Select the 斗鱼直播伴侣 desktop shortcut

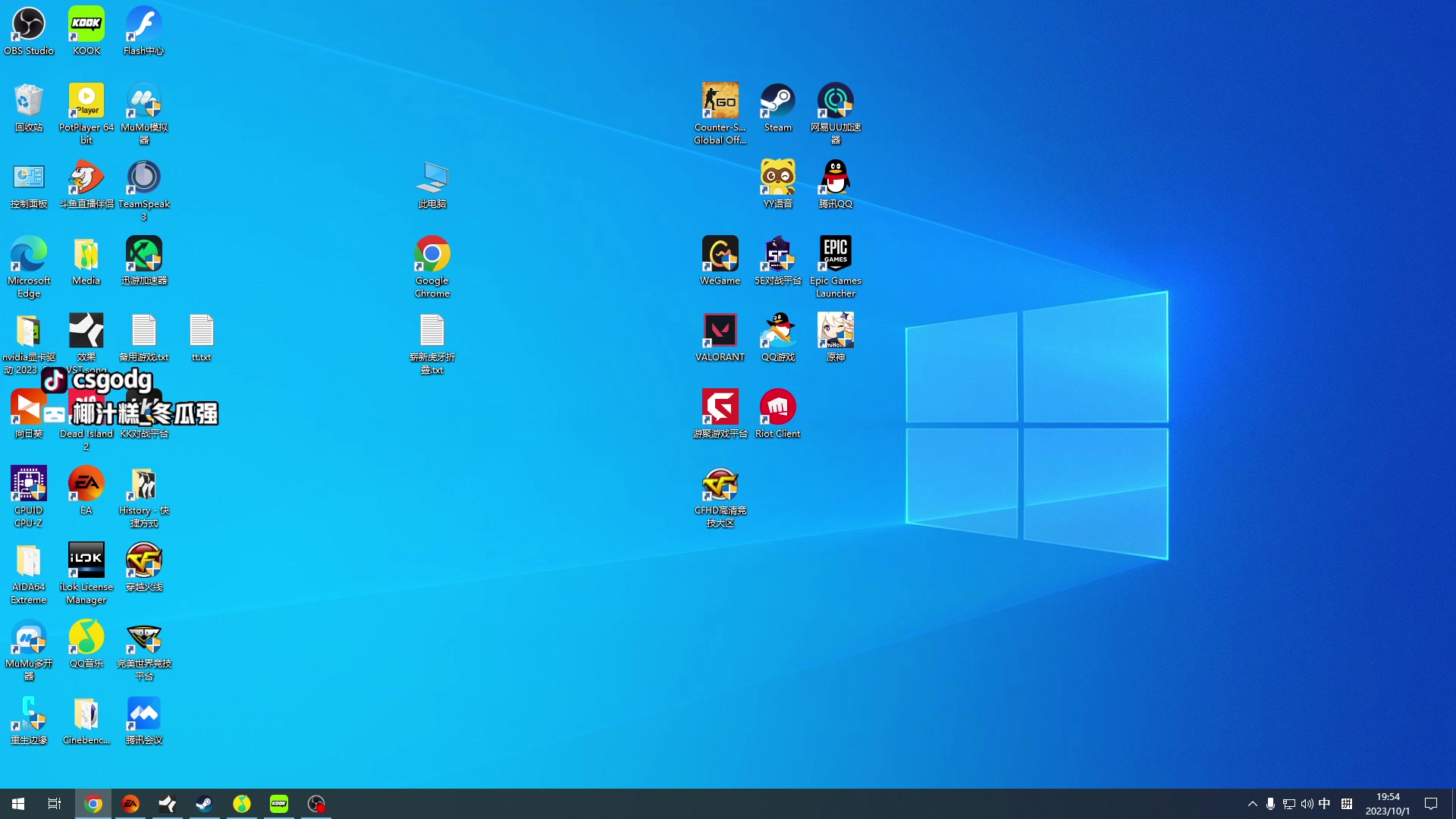(86, 184)
